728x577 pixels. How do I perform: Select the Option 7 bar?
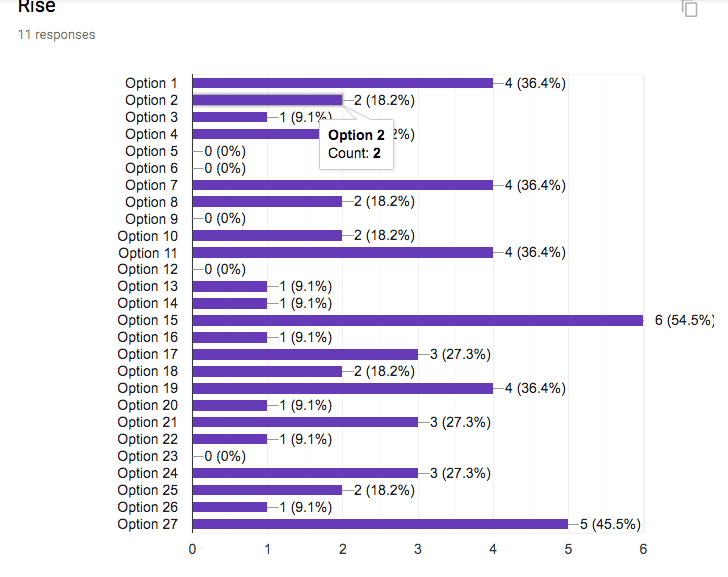[343, 185]
